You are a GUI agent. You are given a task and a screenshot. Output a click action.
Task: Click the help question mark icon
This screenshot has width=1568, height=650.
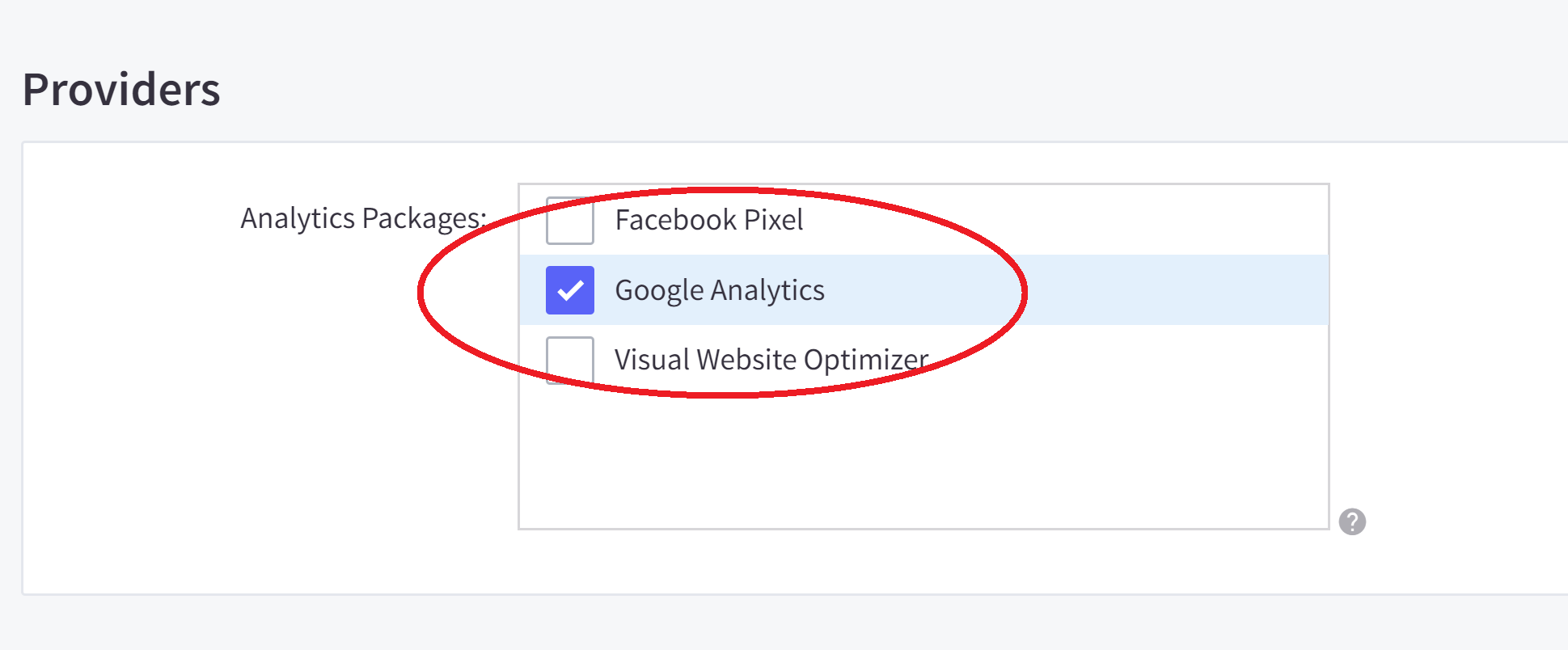click(x=1352, y=521)
